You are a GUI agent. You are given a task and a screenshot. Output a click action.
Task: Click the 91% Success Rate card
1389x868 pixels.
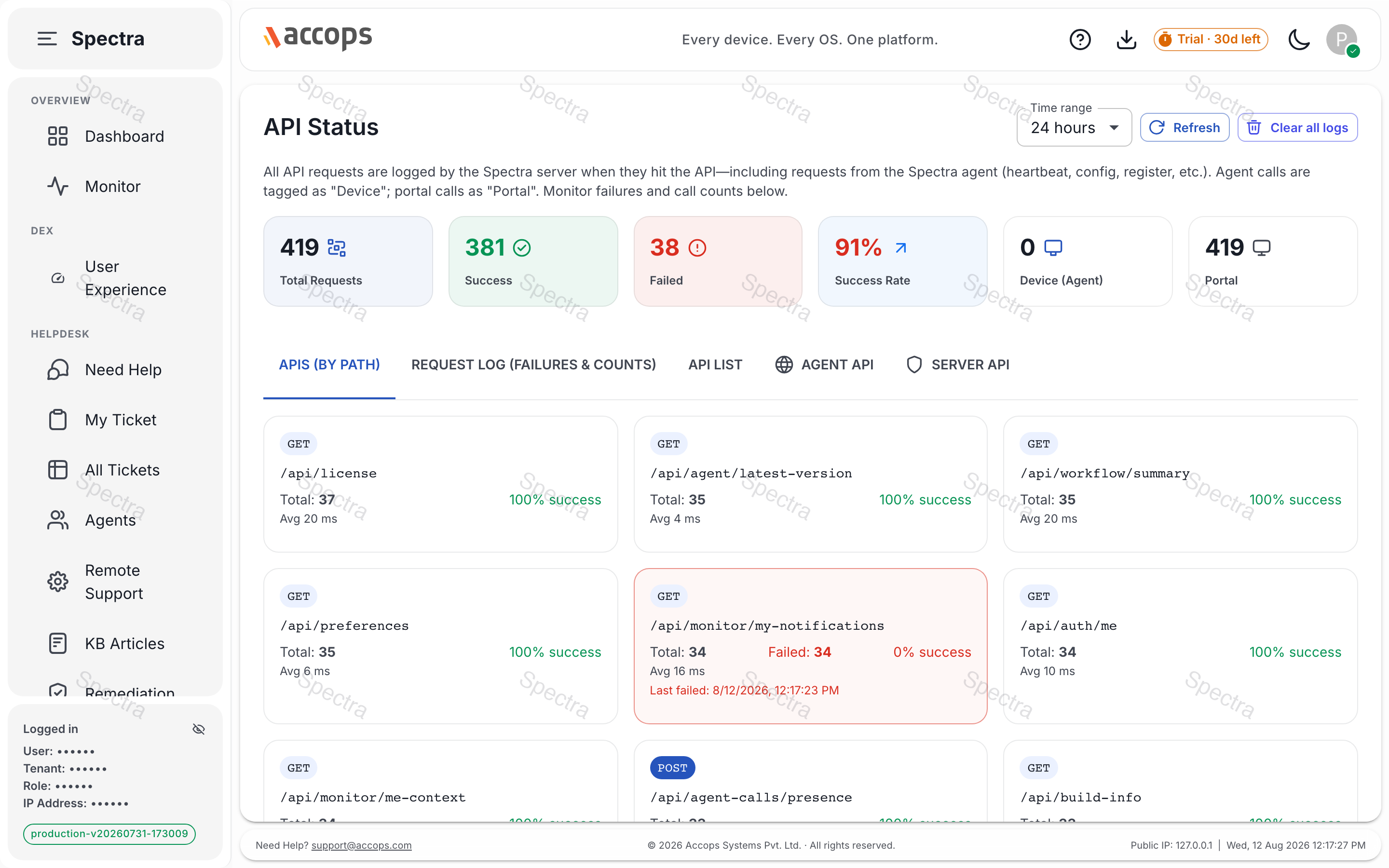(903, 261)
